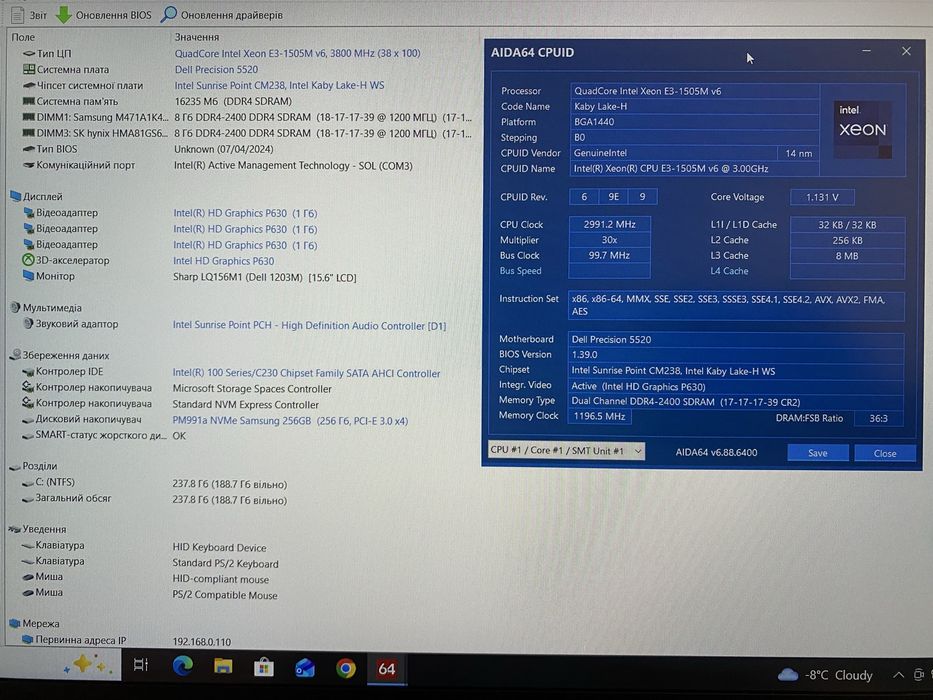This screenshot has width=933, height=700.
Task: Click Close button in CPUID window
Action: pyautogui.click(x=885, y=454)
